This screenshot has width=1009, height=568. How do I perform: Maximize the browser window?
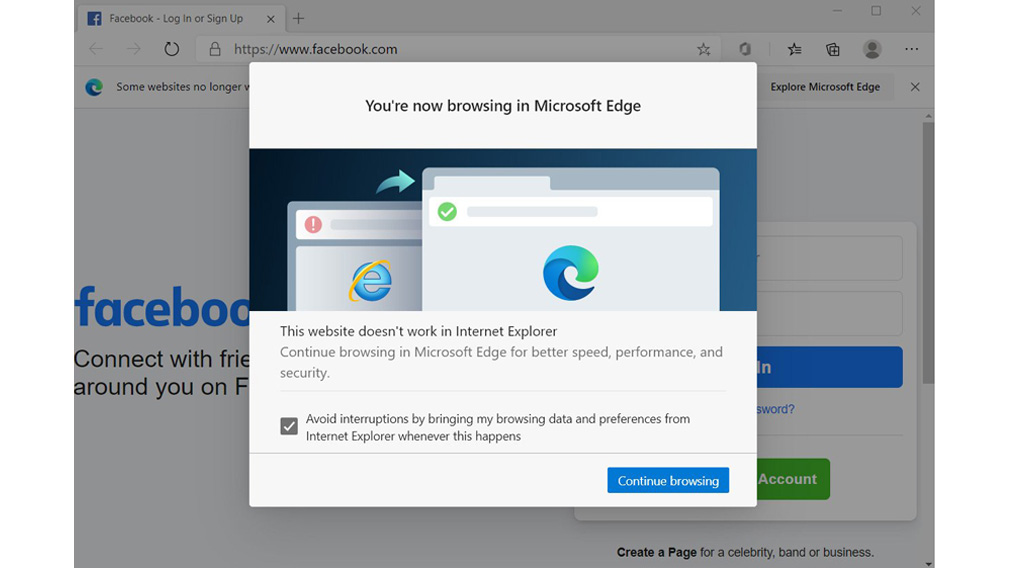click(x=876, y=11)
